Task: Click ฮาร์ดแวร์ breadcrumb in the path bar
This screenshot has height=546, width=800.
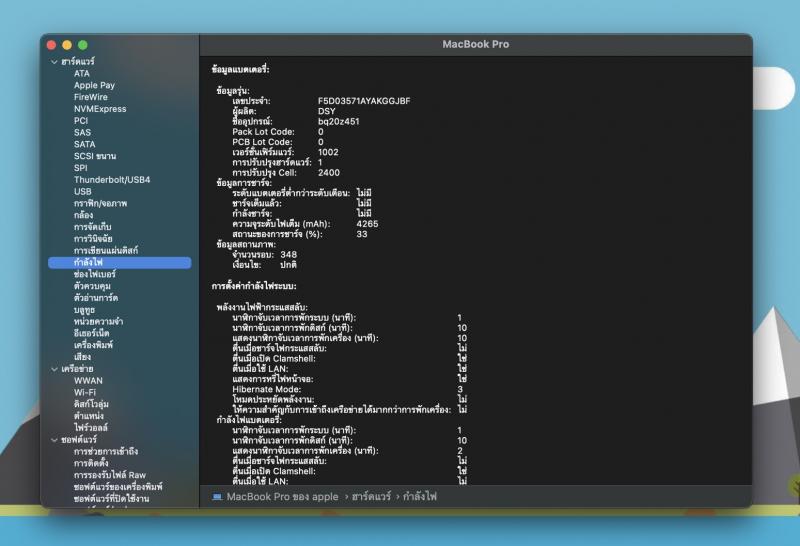Action: [370, 496]
